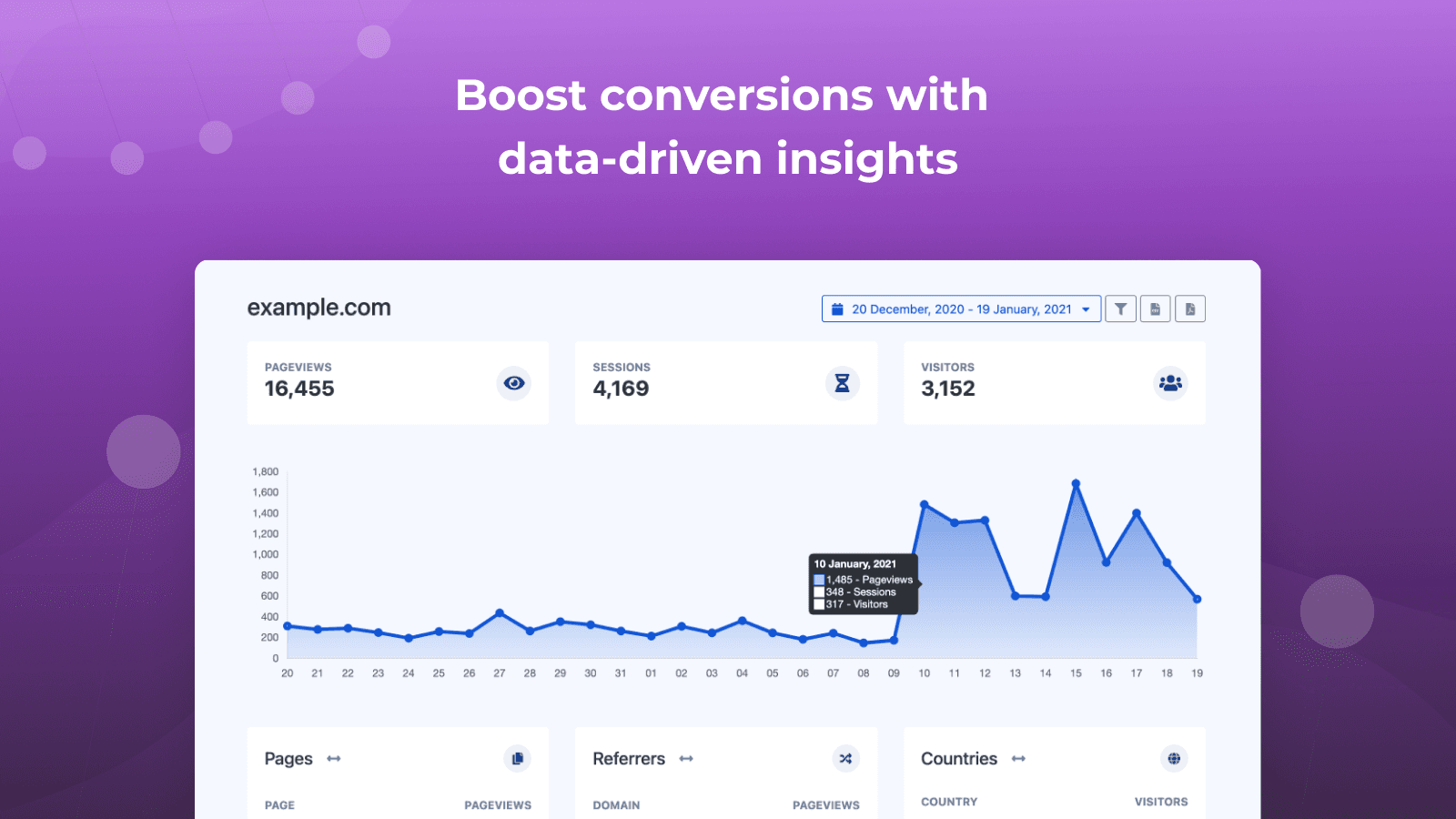Click the pages icon on Pages panel
This screenshot has width=1456, height=819.
pos(517,758)
